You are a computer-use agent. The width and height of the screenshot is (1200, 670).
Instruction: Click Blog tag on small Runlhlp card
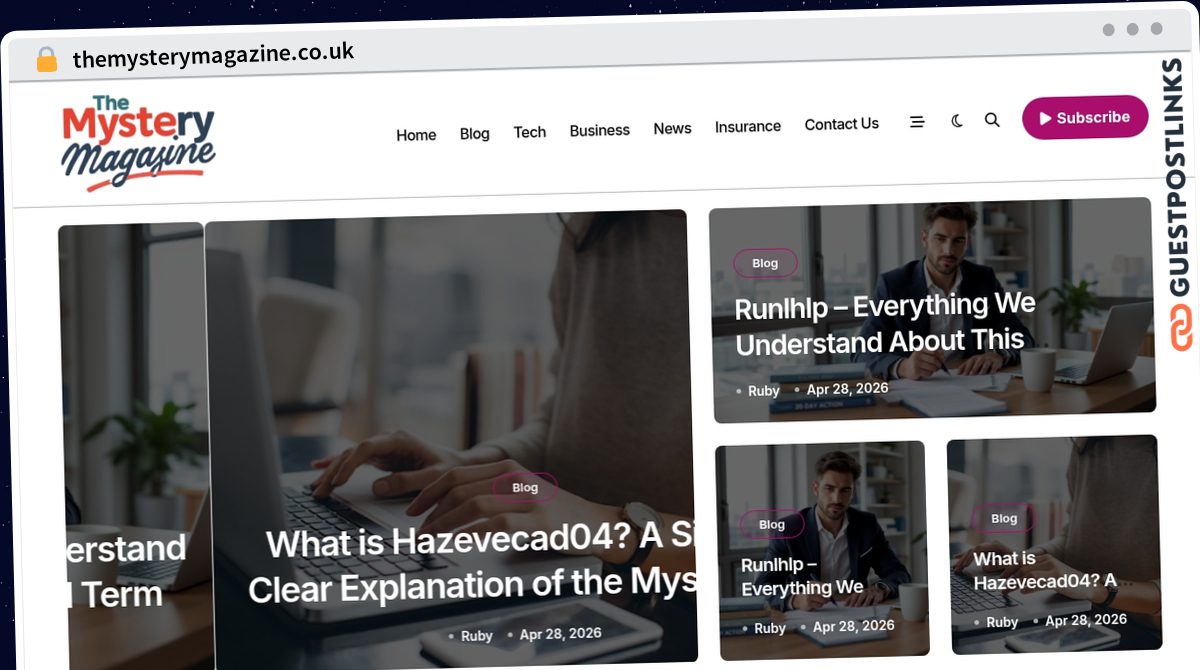coord(772,524)
